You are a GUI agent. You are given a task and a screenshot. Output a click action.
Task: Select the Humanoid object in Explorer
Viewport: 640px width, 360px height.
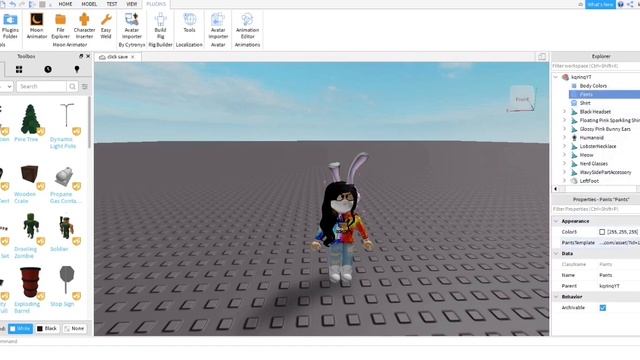[591, 138]
